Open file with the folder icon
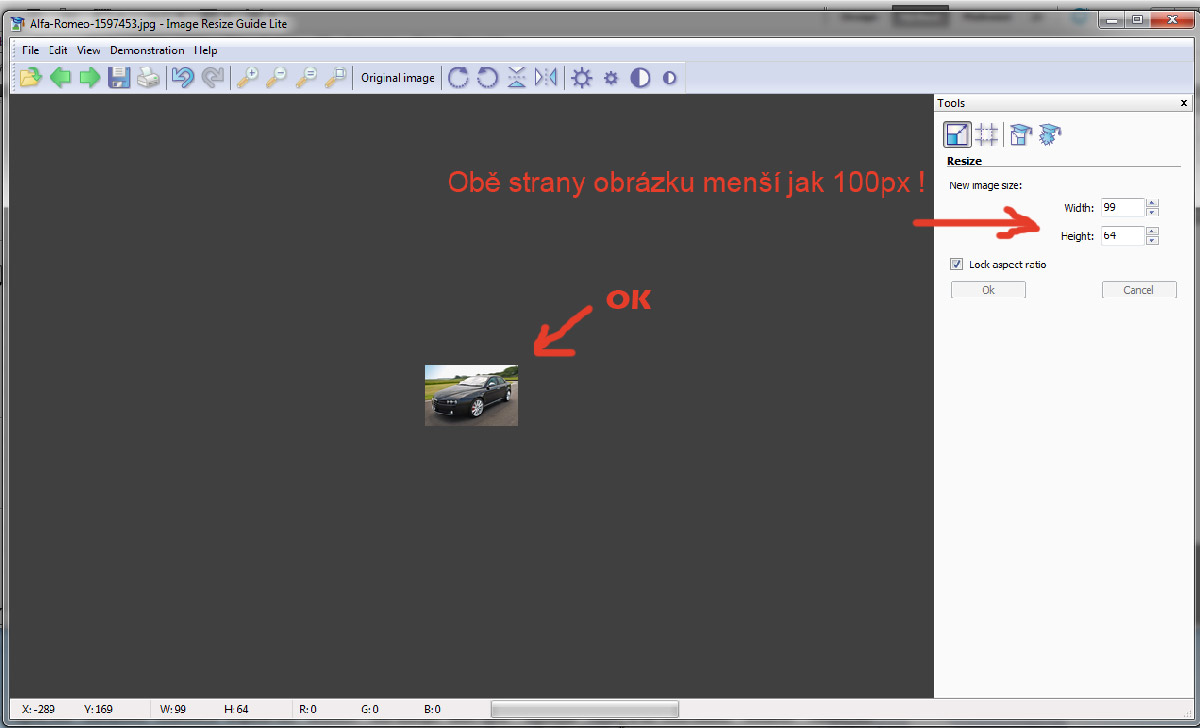 [31, 77]
